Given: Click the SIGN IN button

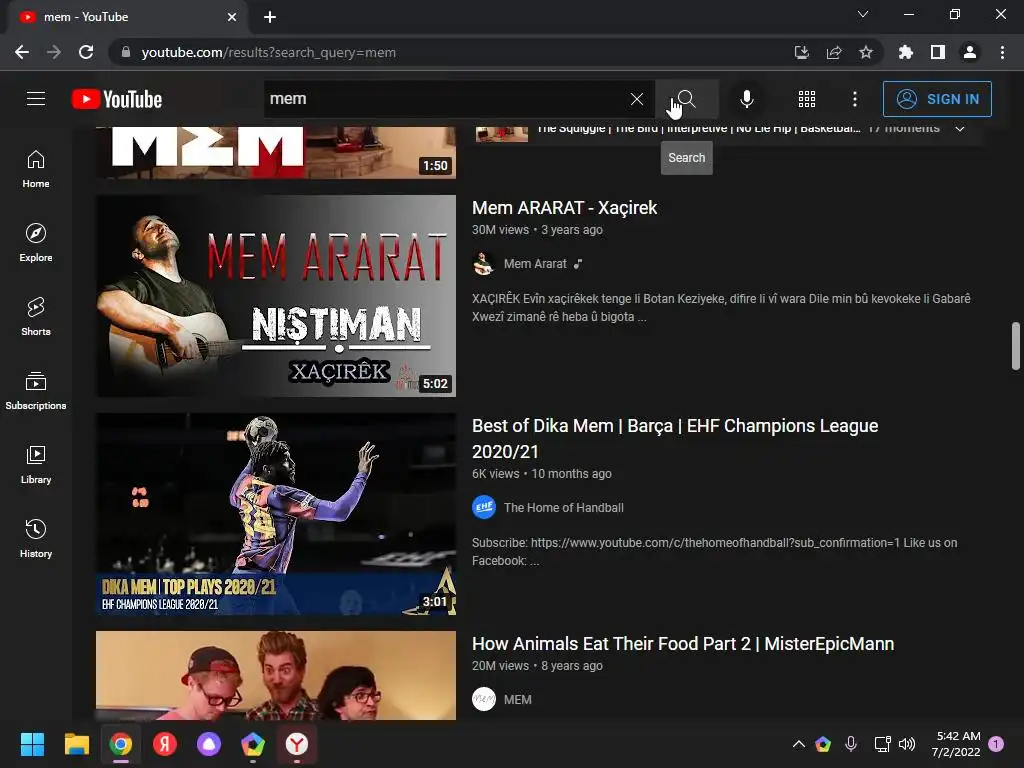Looking at the screenshot, I should (x=937, y=99).
